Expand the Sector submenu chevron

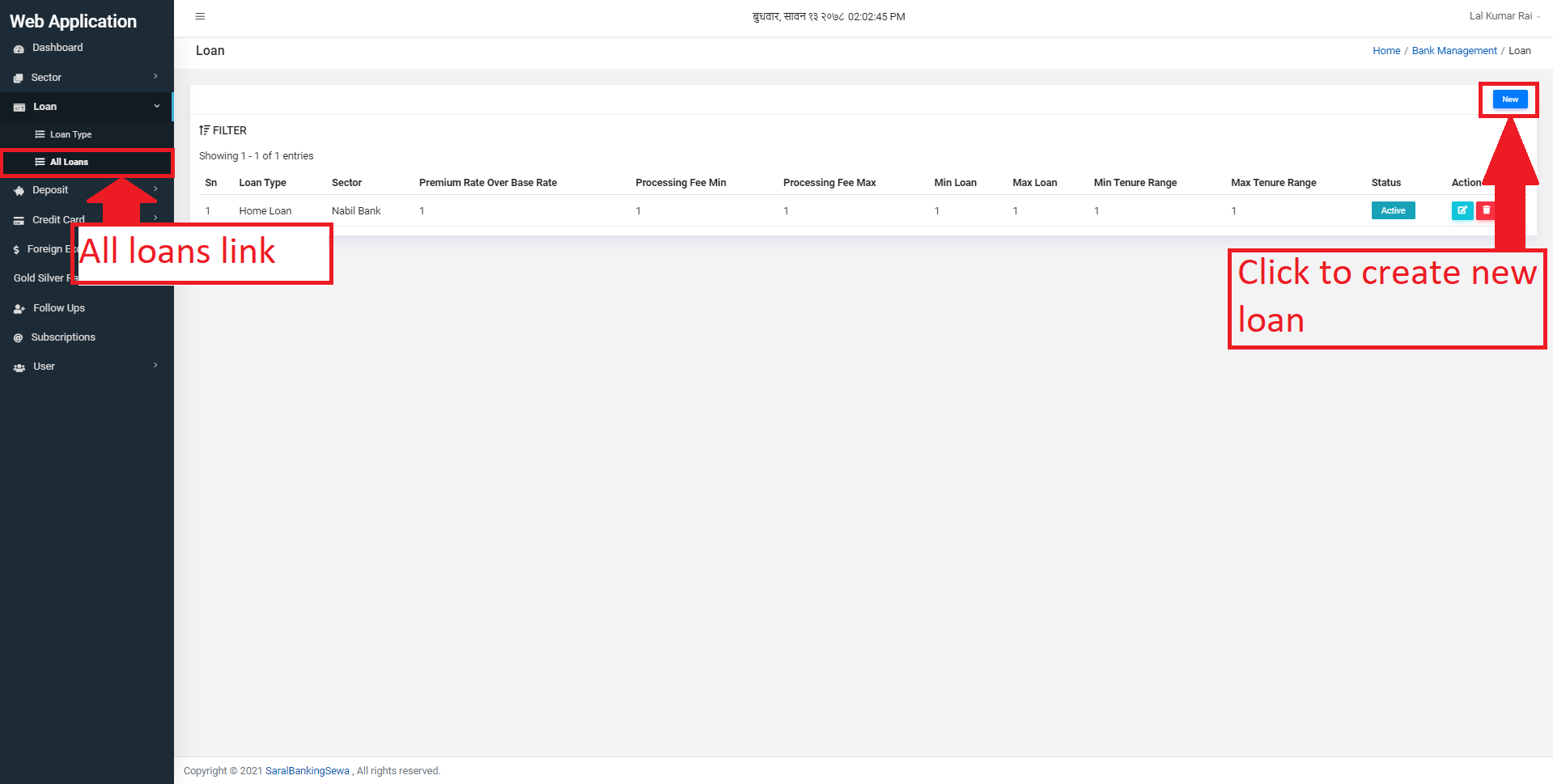pyautogui.click(x=155, y=77)
